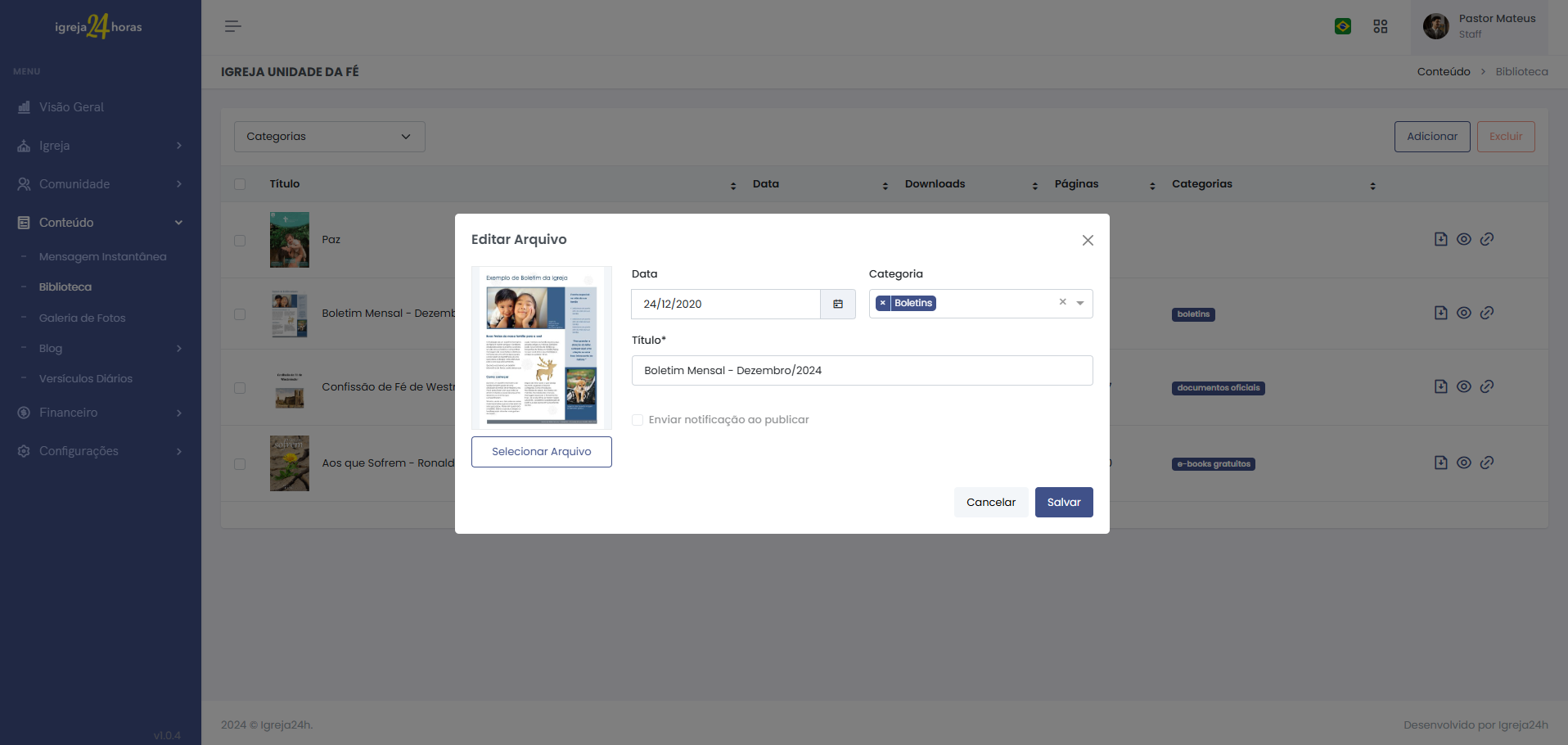Click into the Título text field

pyautogui.click(x=862, y=371)
